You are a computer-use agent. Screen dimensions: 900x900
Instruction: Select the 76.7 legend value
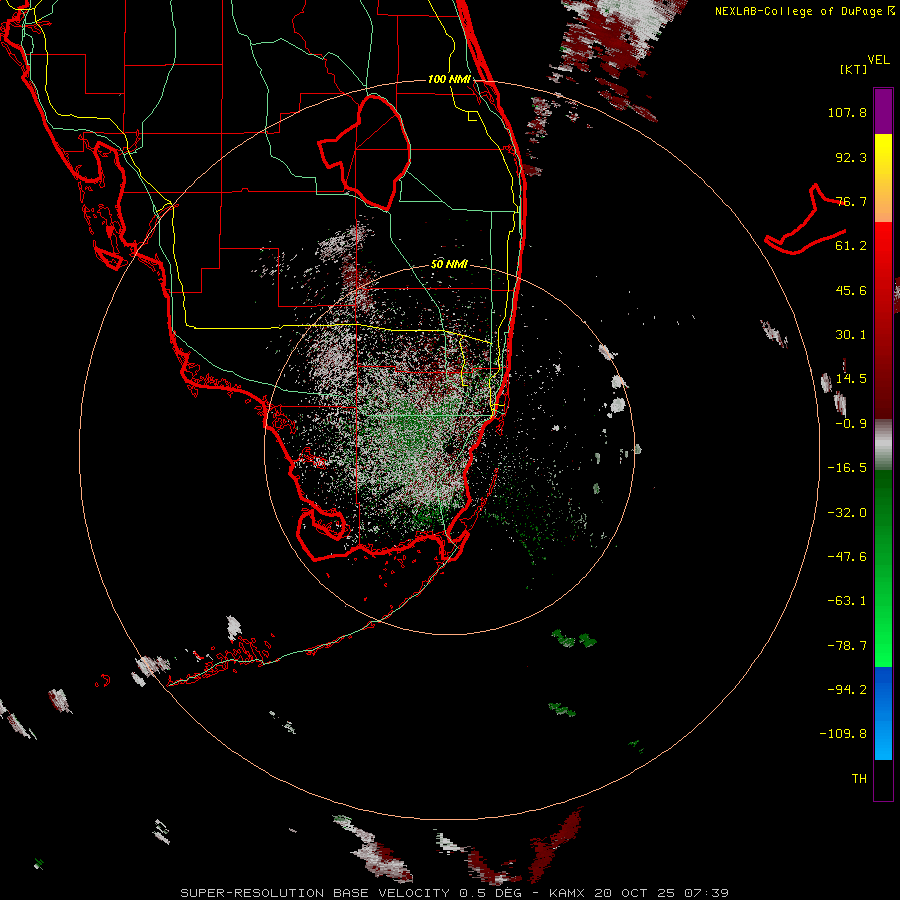click(x=851, y=201)
